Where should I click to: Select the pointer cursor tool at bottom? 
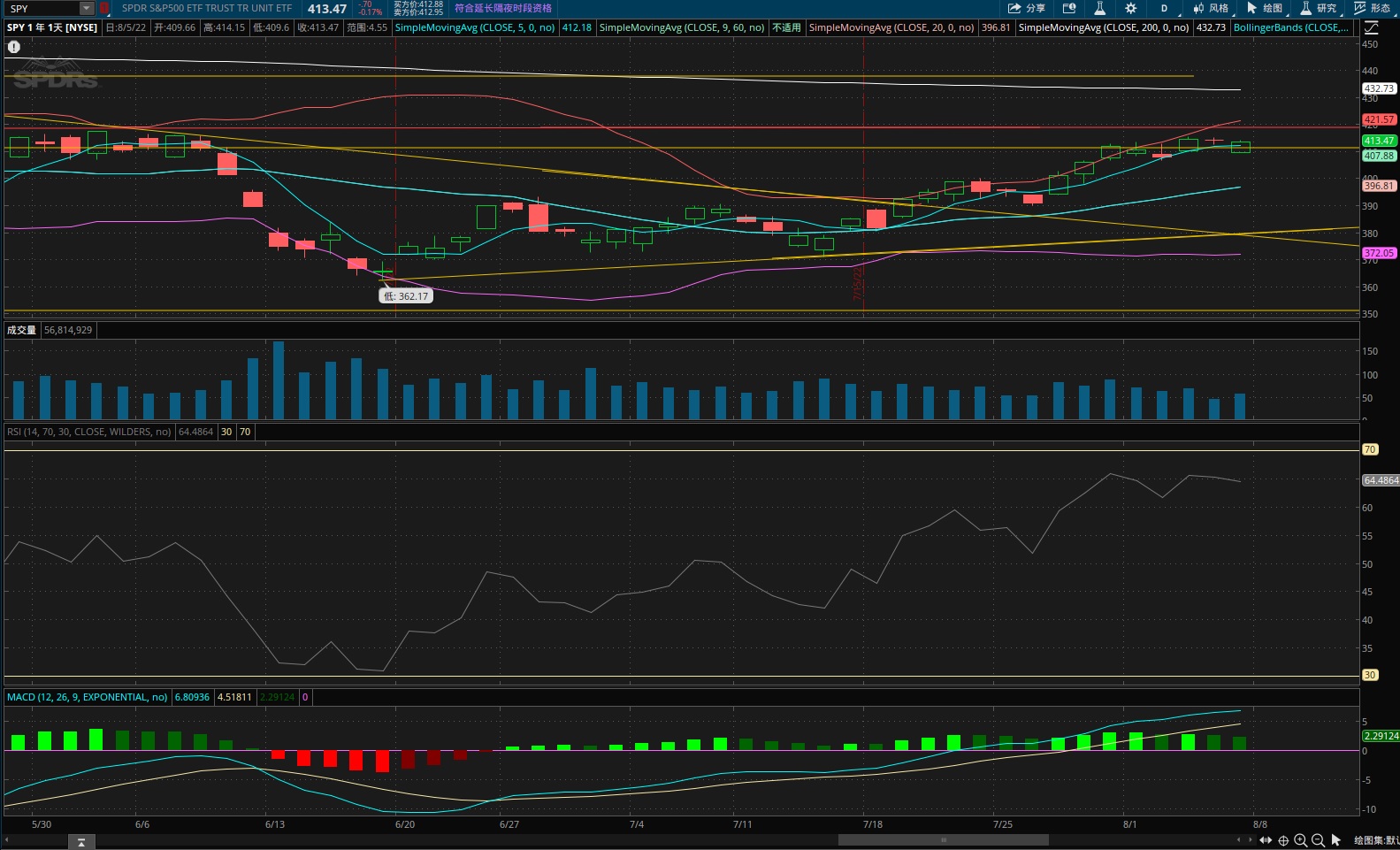tap(1335, 840)
